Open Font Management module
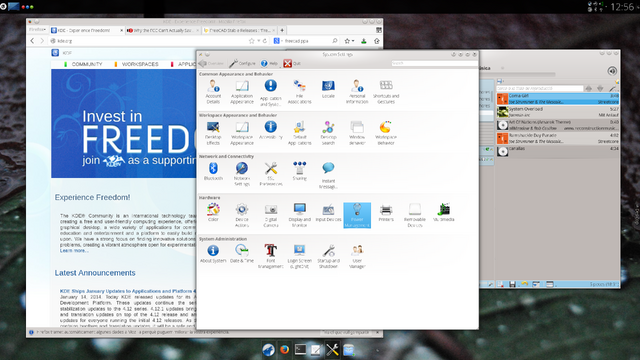Image resolution: width=640 pixels, height=360 pixels. 271,257
